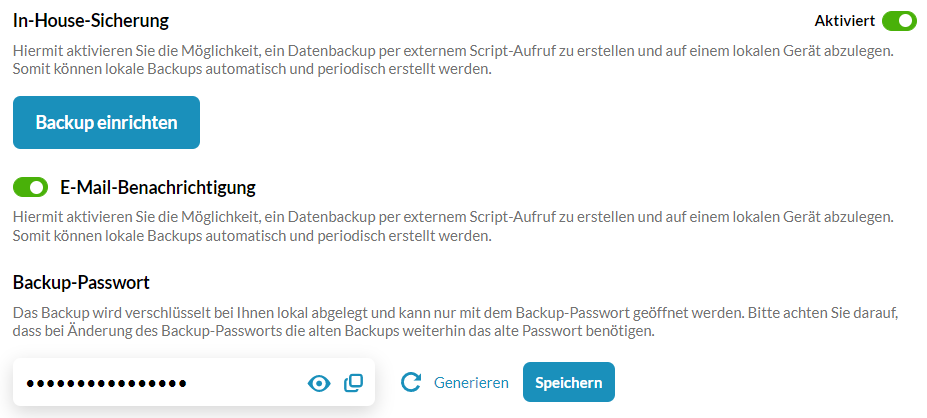Click the password dots inside the field
This screenshot has width=927, height=418.
click(x=106, y=384)
